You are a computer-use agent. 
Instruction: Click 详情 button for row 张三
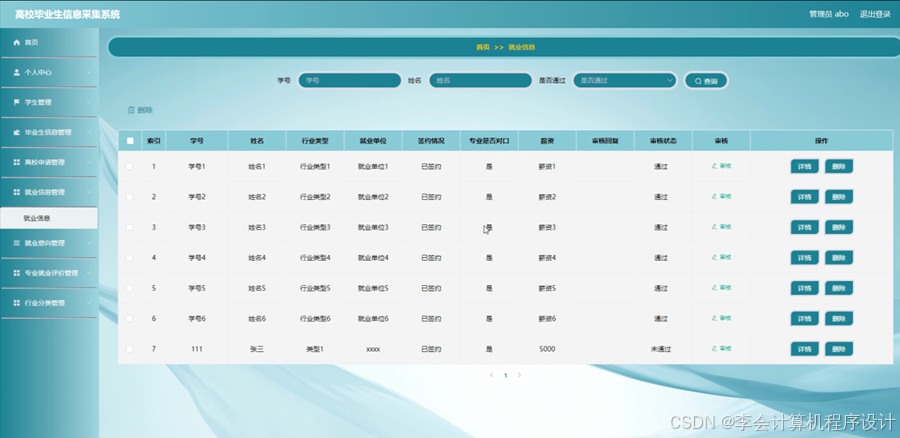(805, 349)
